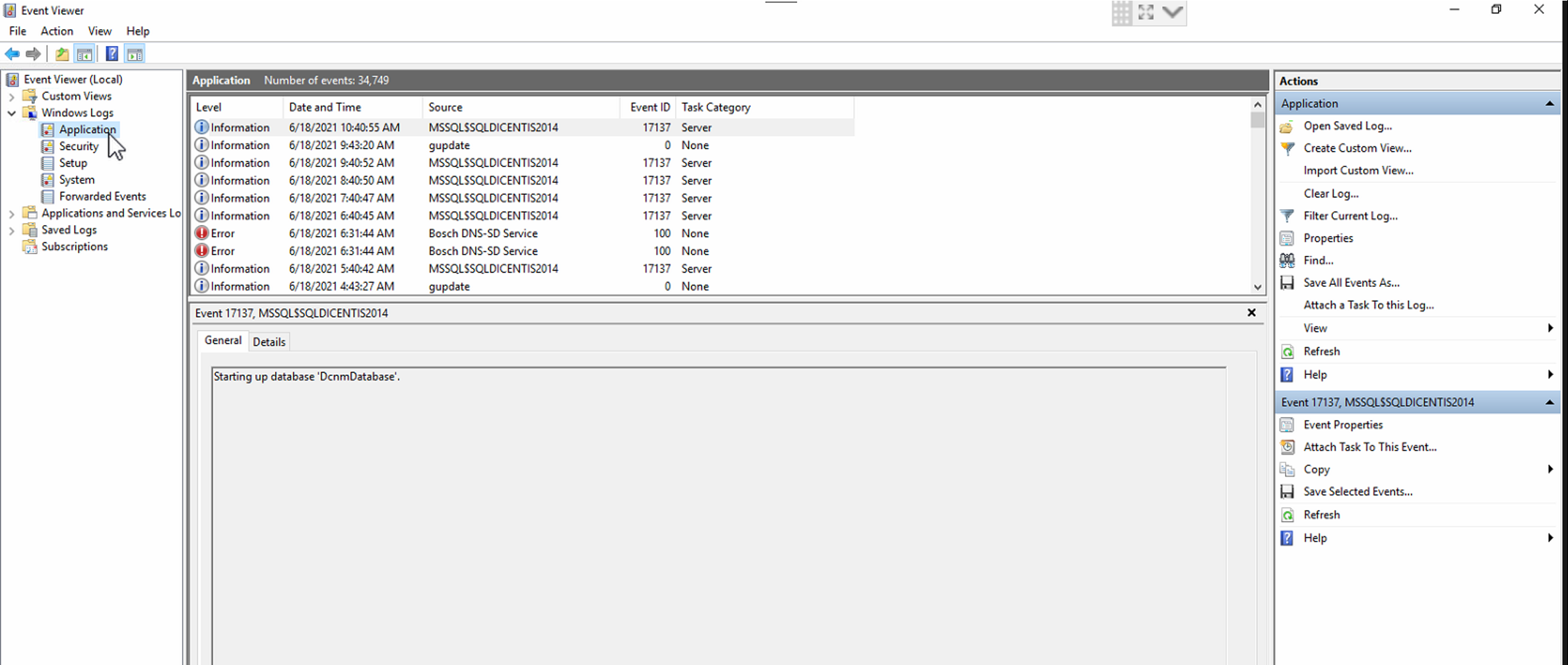Image resolution: width=1568 pixels, height=665 pixels.
Task: Click the Find binoculars icon
Action: (1287, 261)
